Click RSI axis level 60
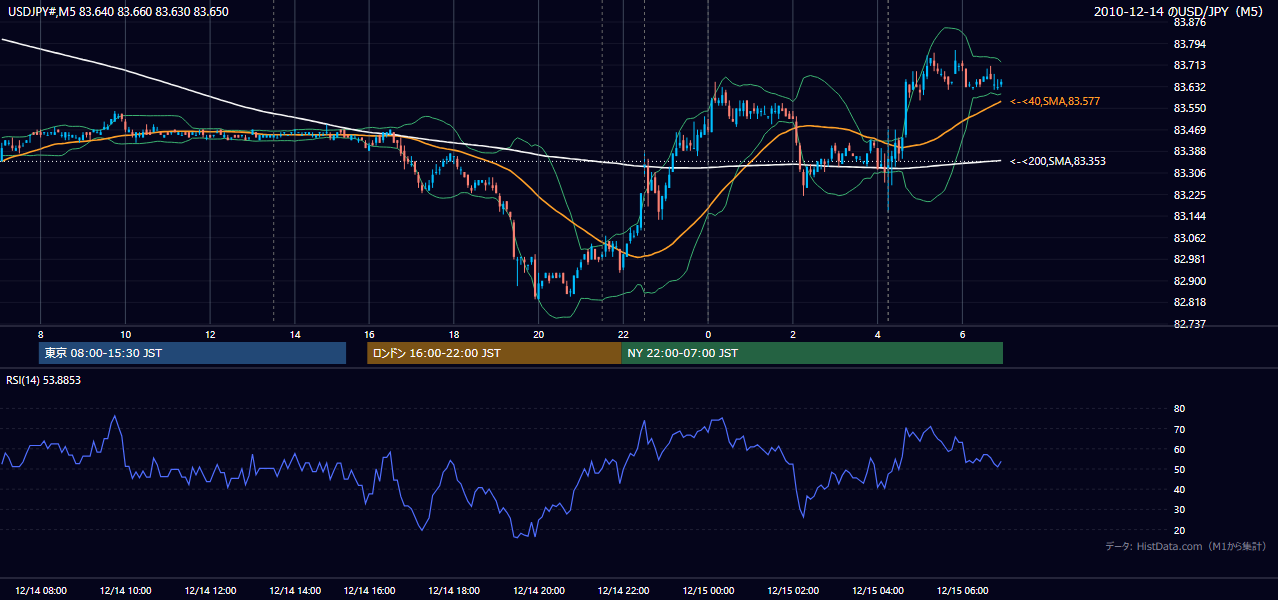The height and width of the screenshot is (600, 1278). (1179, 449)
